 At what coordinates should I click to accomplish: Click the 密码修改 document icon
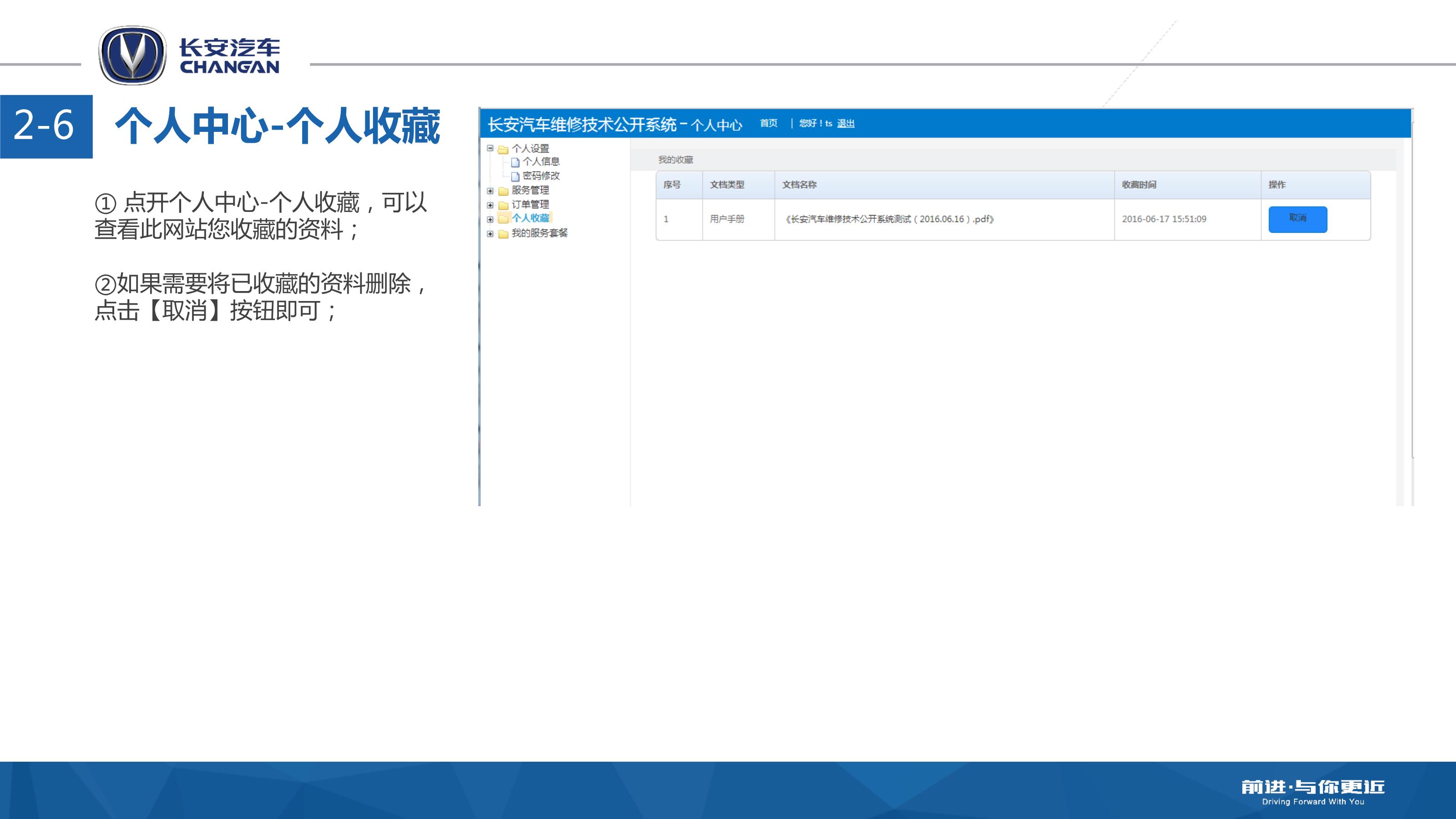(x=515, y=176)
